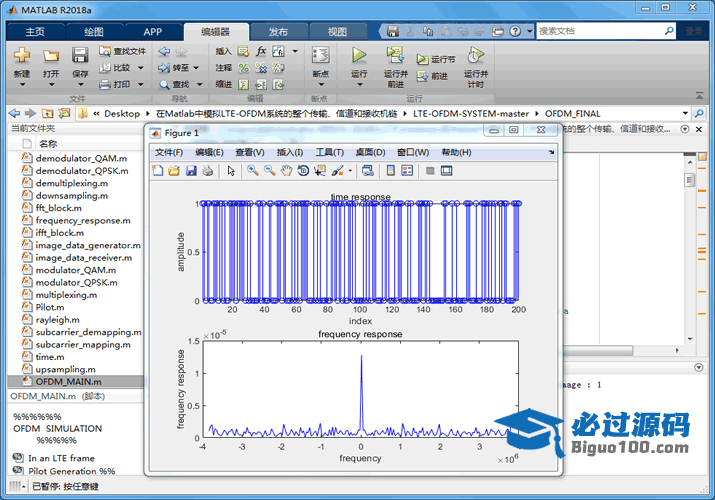Click the Run green arrow icon
Image resolution: width=715 pixels, height=500 pixels.
pos(359,55)
